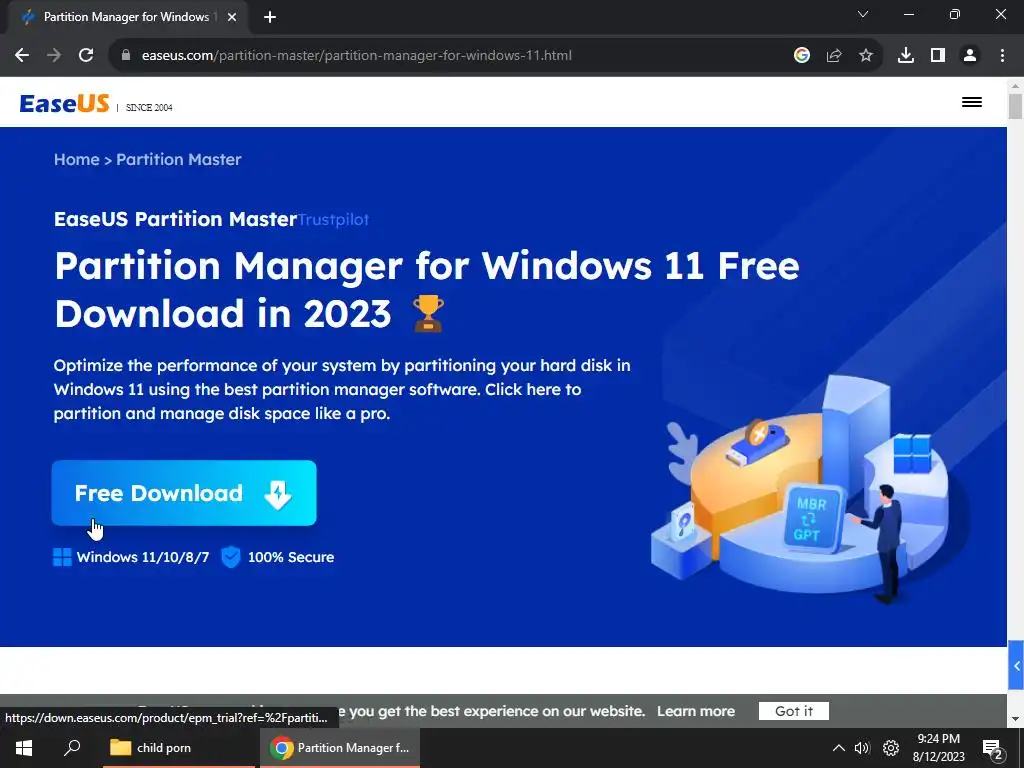Toggle the Chrome side panel
The height and width of the screenshot is (768, 1024).
[937, 56]
